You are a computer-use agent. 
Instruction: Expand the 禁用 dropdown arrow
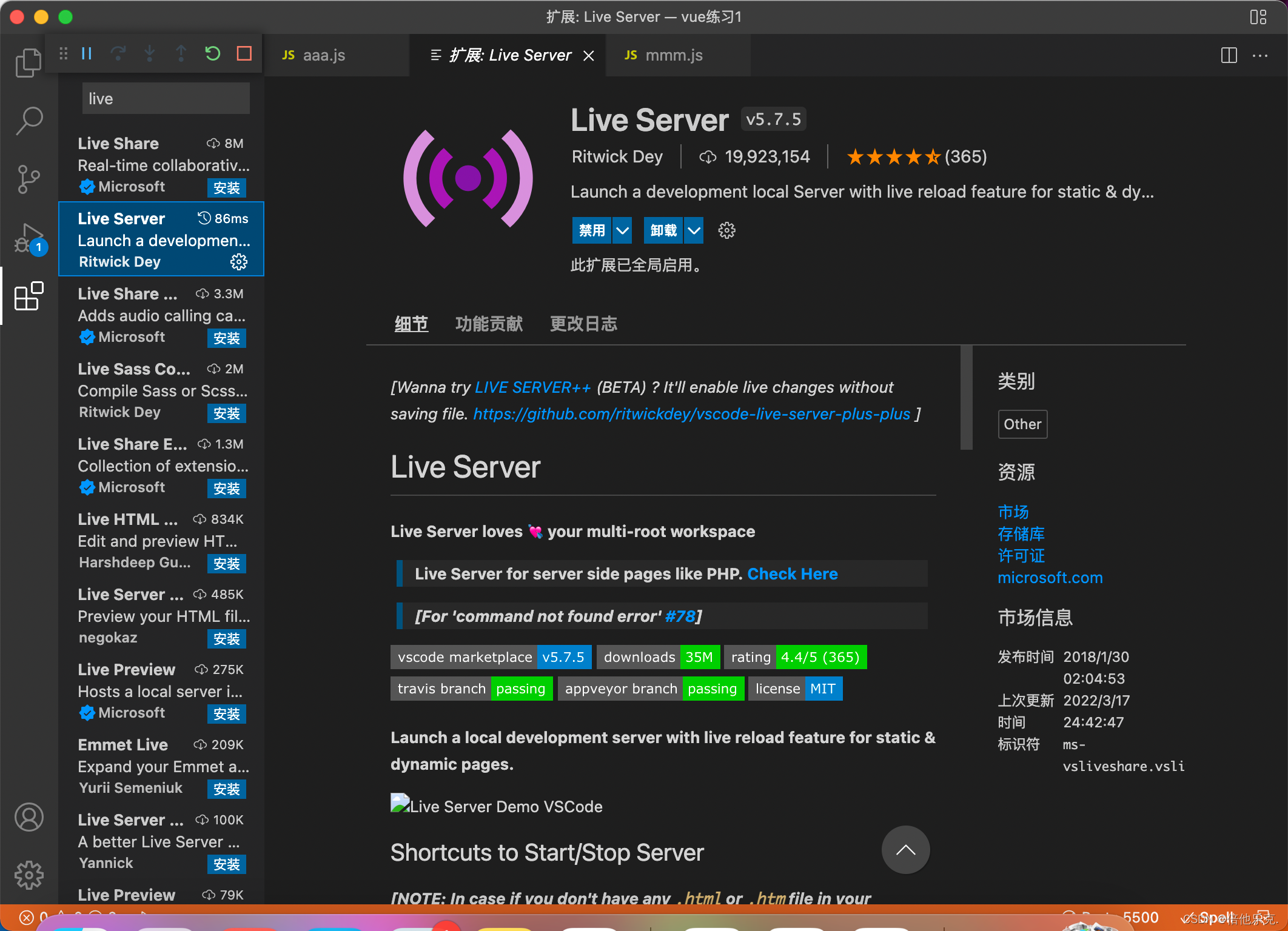point(622,230)
